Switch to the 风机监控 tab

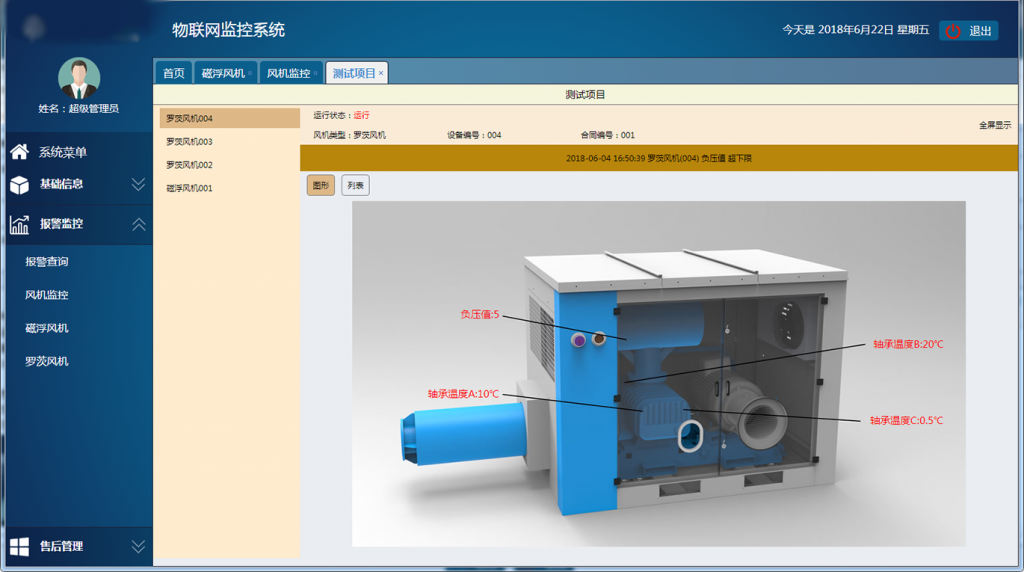point(288,73)
